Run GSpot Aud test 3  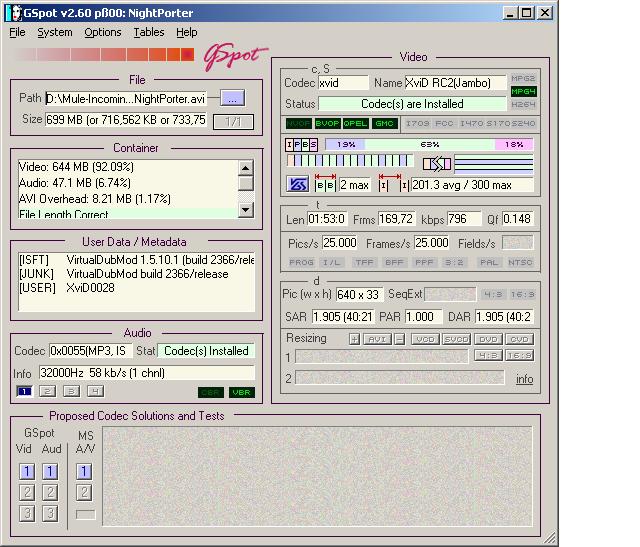(50, 513)
